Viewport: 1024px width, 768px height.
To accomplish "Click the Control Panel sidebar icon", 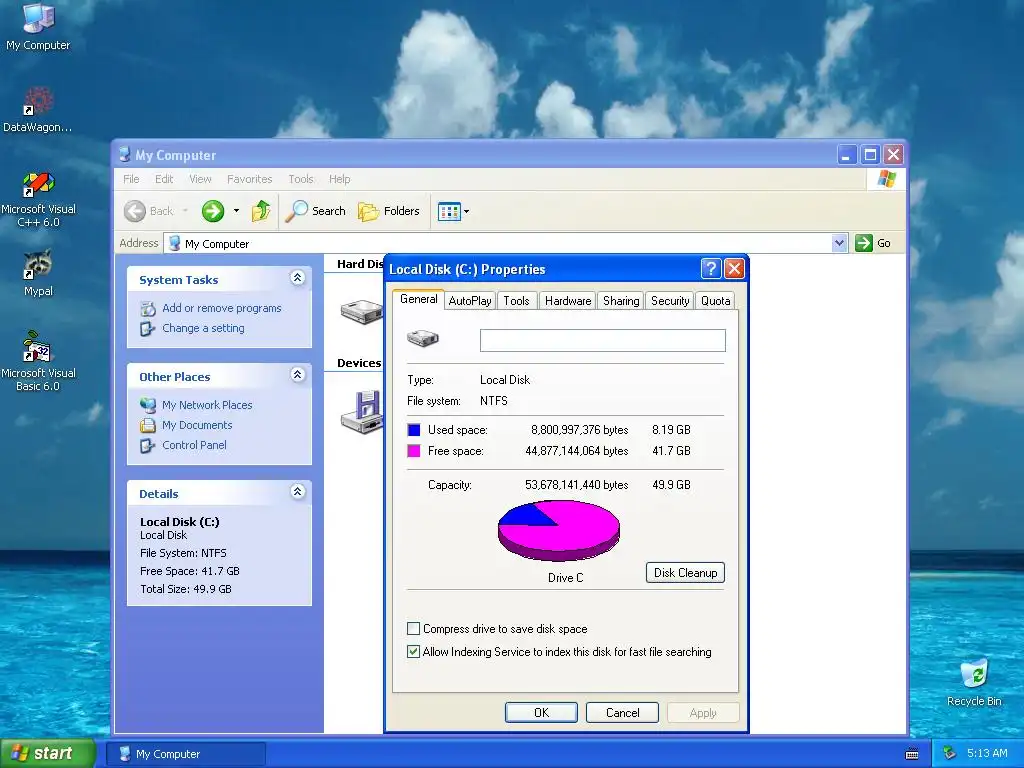I will pyautogui.click(x=148, y=445).
